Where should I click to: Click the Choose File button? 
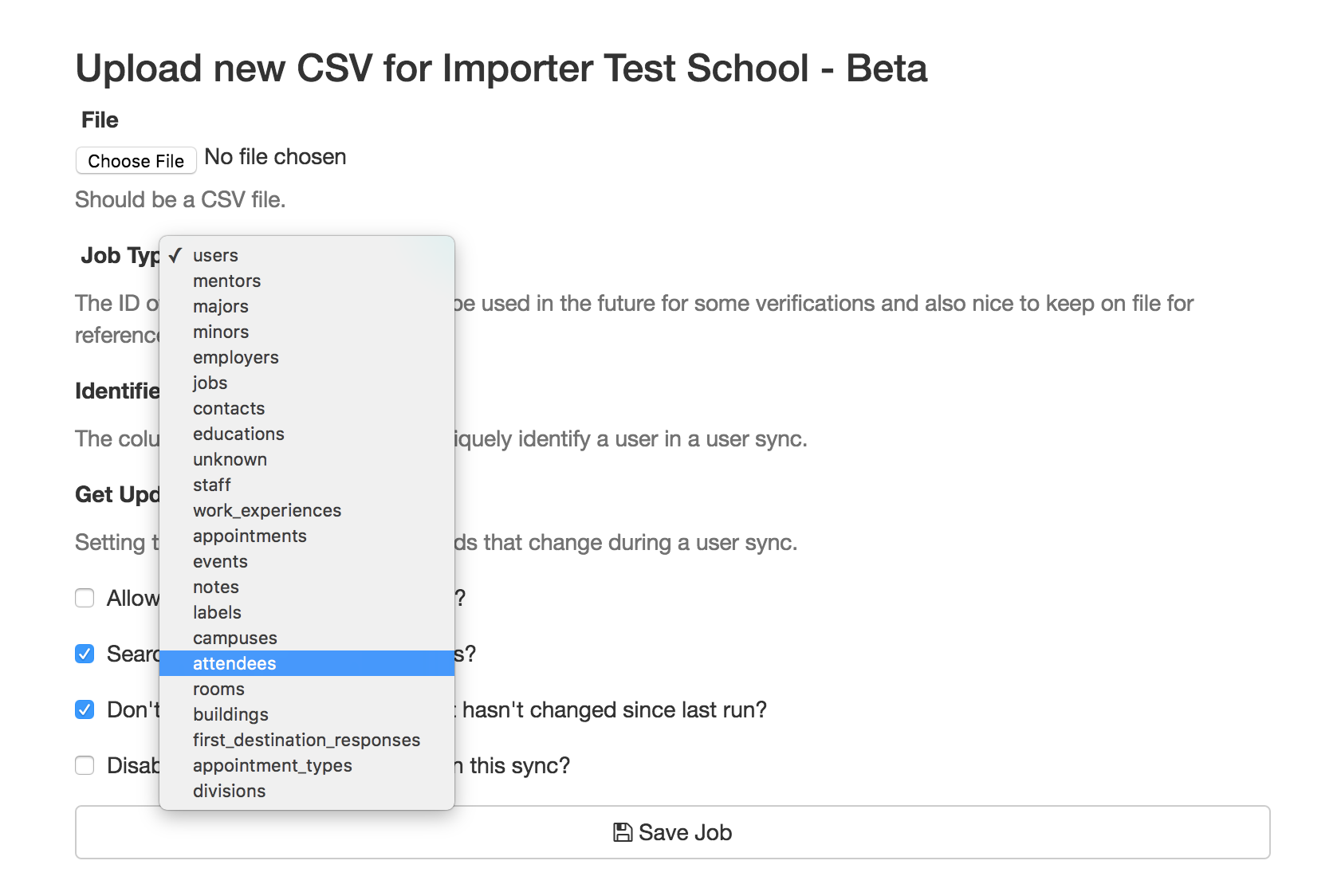coord(136,160)
